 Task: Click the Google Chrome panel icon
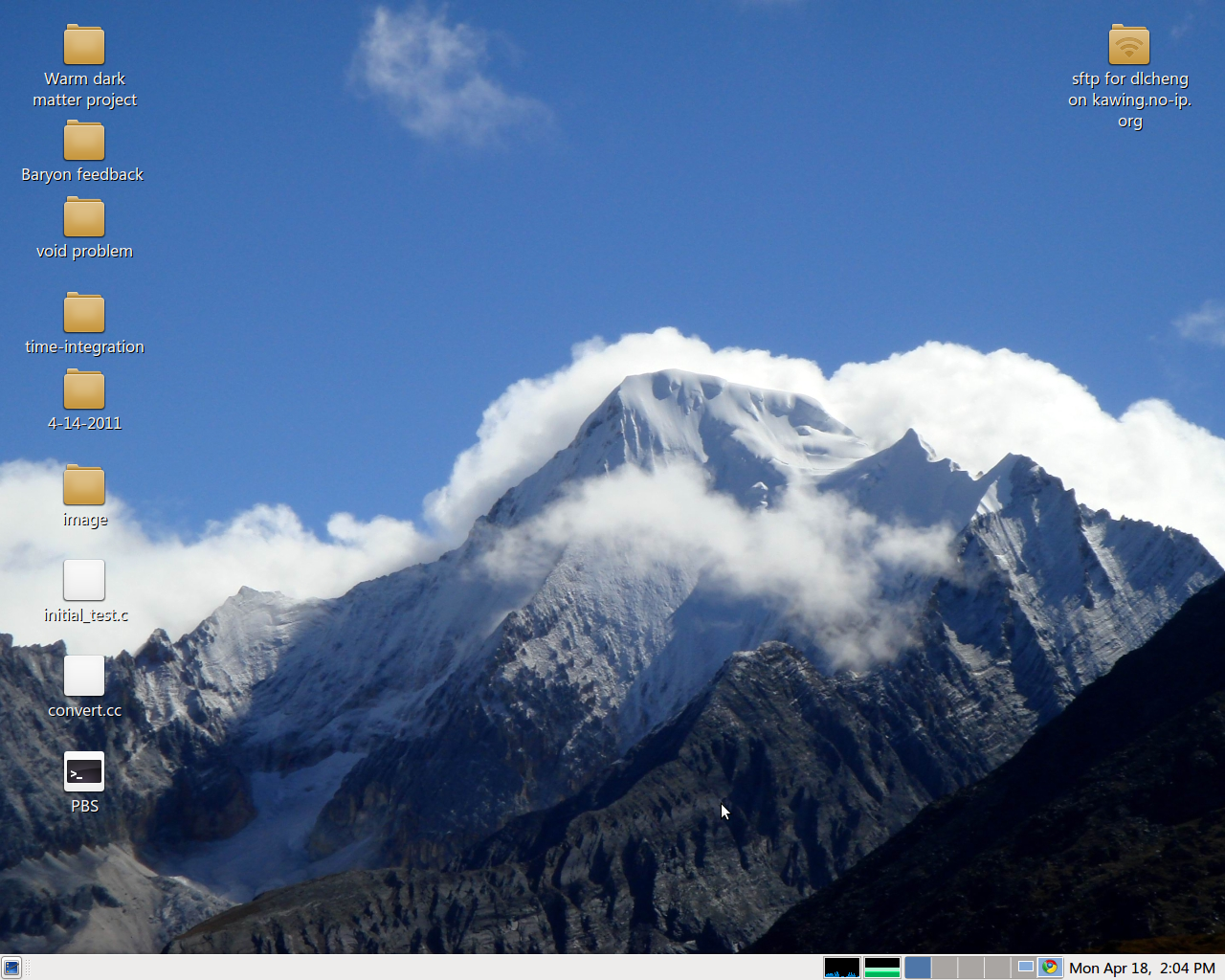[1050, 967]
